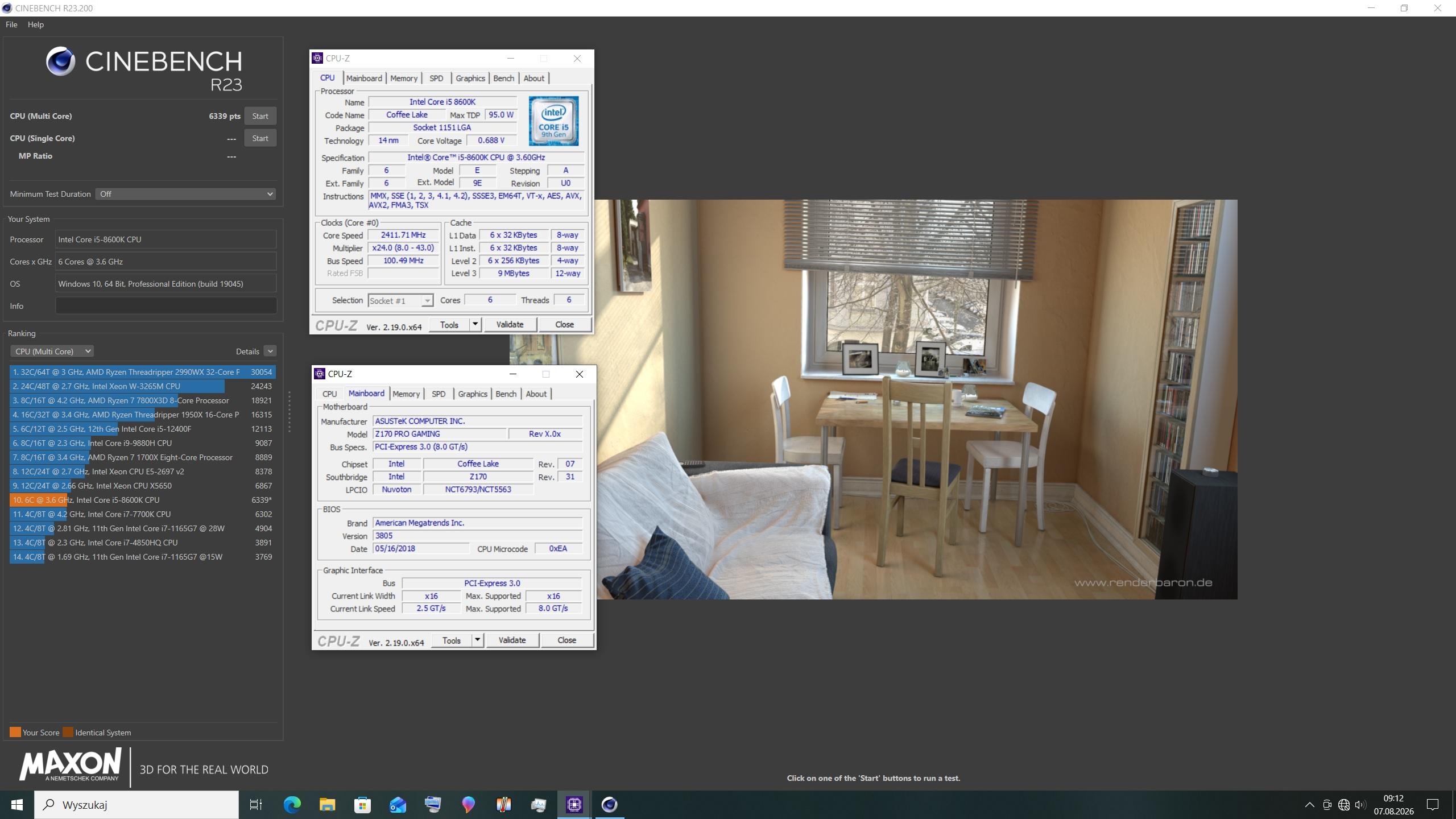This screenshot has height=819, width=1456.
Task: Open the Graphics tab in the top CPU-Z window
Action: pyautogui.click(x=470, y=78)
